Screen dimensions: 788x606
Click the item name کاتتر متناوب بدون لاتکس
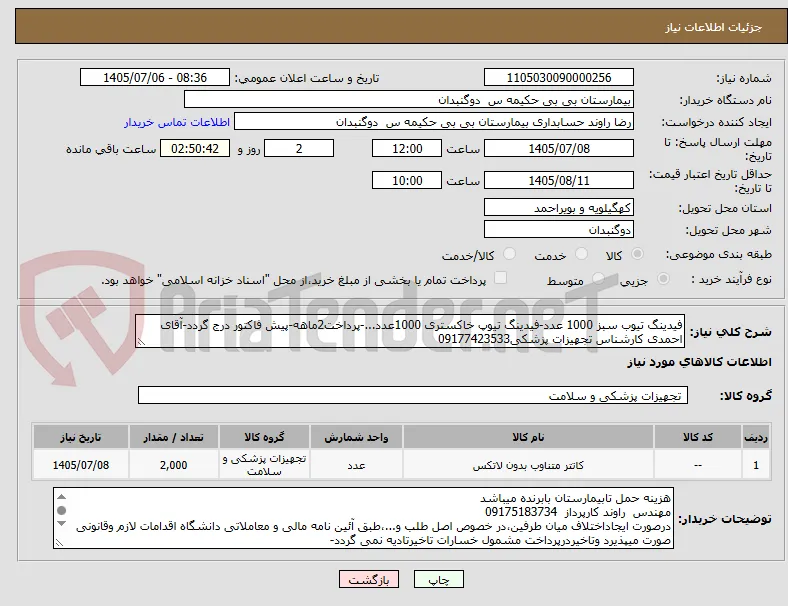click(528, 465)
